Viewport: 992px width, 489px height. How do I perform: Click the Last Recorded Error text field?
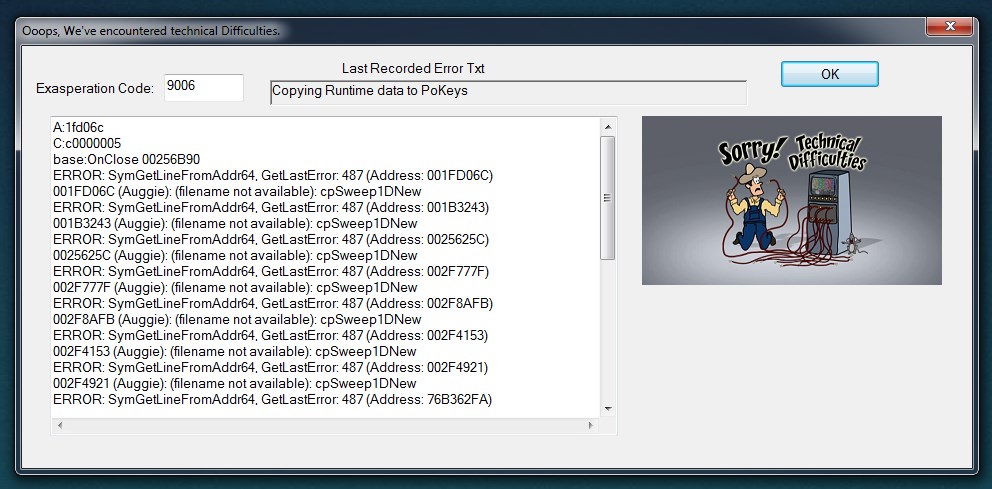(x=508, y=92)
